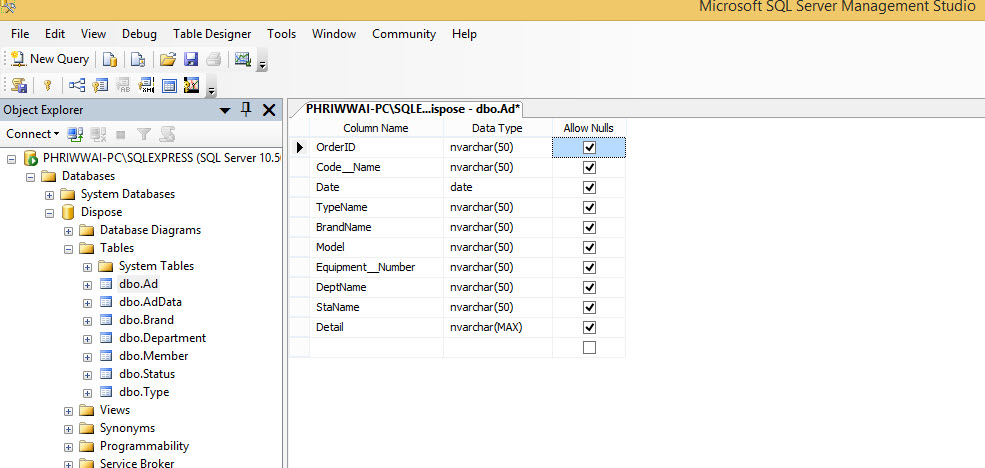The height and width of the screenshot is (468, 985).
Task: Collapse the PHRIWWAI-PC\SQLEXPRESS server node
Action: click(x=11, y=158)
